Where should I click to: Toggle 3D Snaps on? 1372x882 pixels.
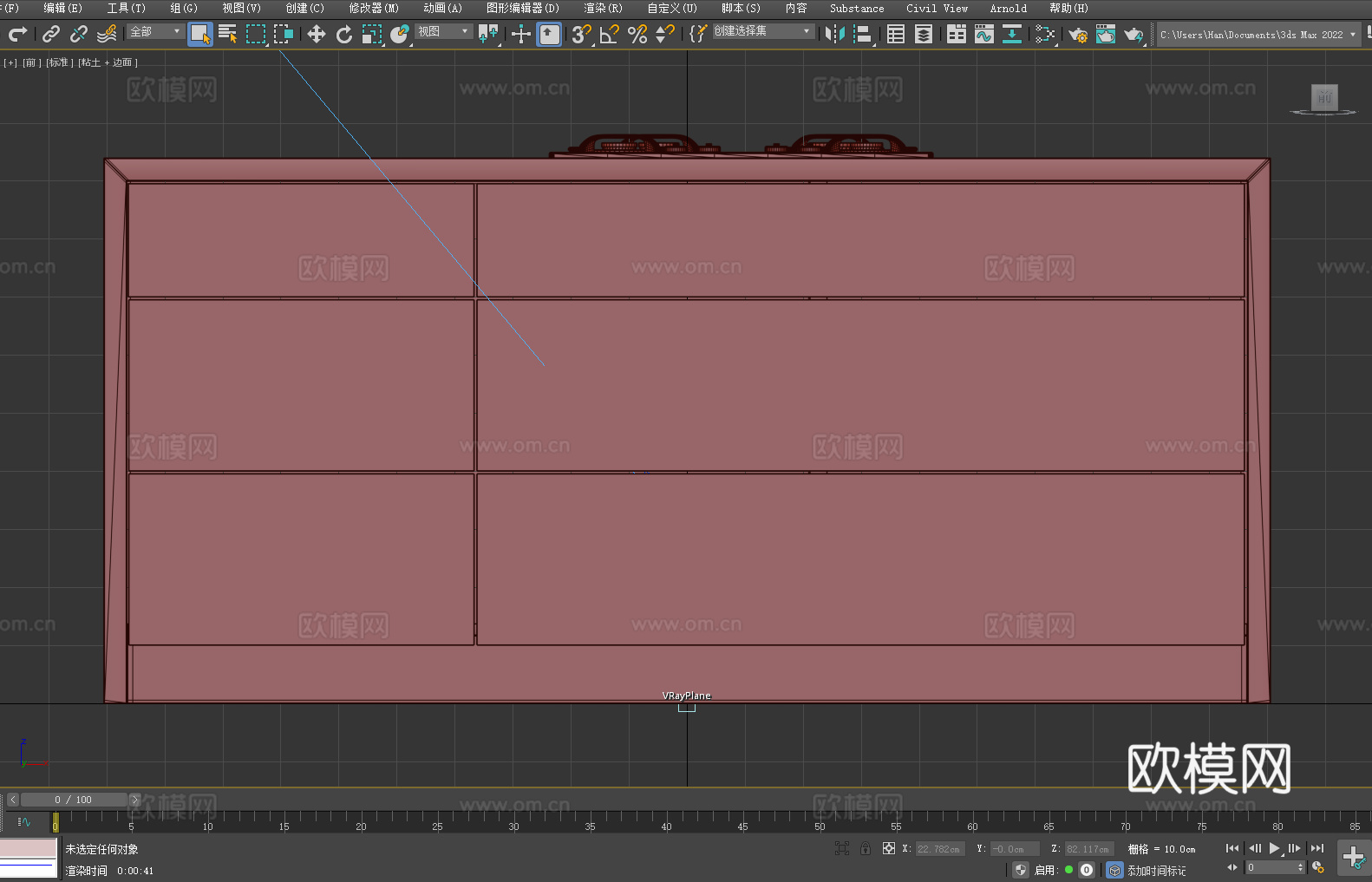581,34
